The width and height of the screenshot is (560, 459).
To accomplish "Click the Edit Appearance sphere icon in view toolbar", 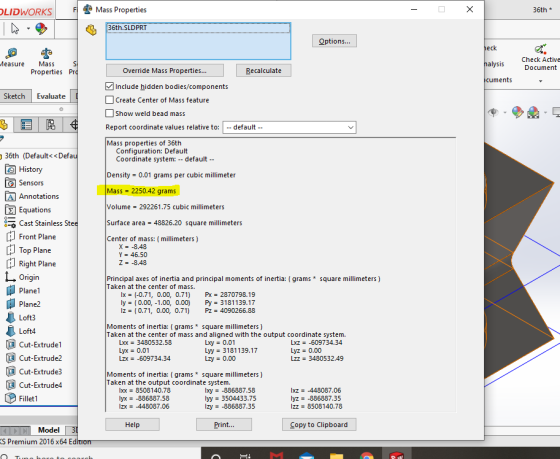I will pos(518,113).
